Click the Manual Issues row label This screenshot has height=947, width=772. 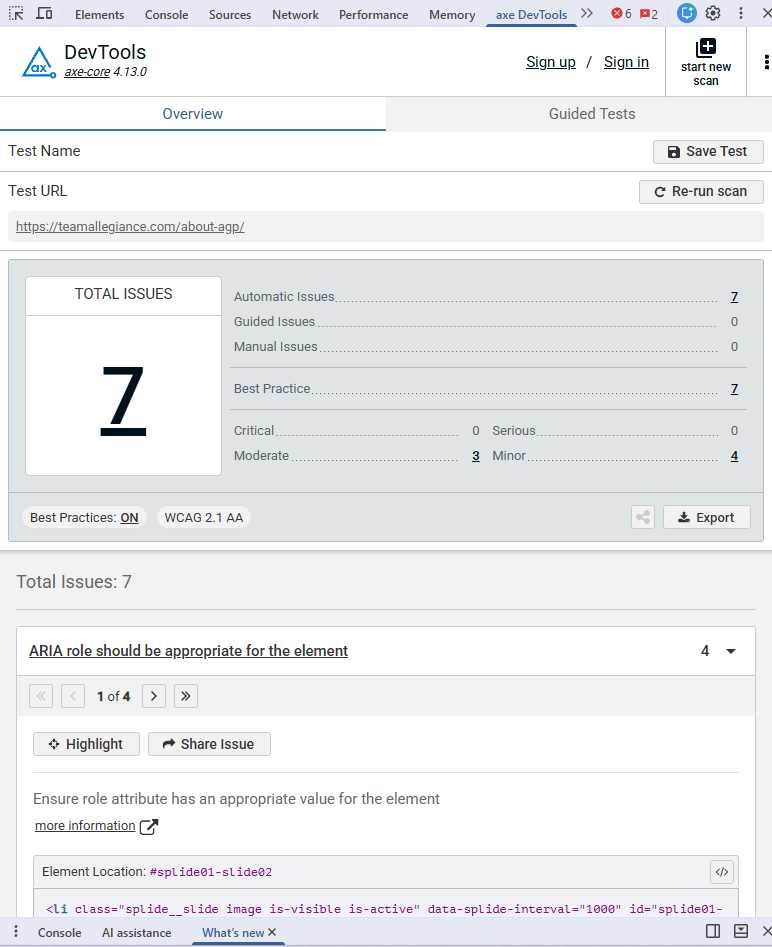275,347
